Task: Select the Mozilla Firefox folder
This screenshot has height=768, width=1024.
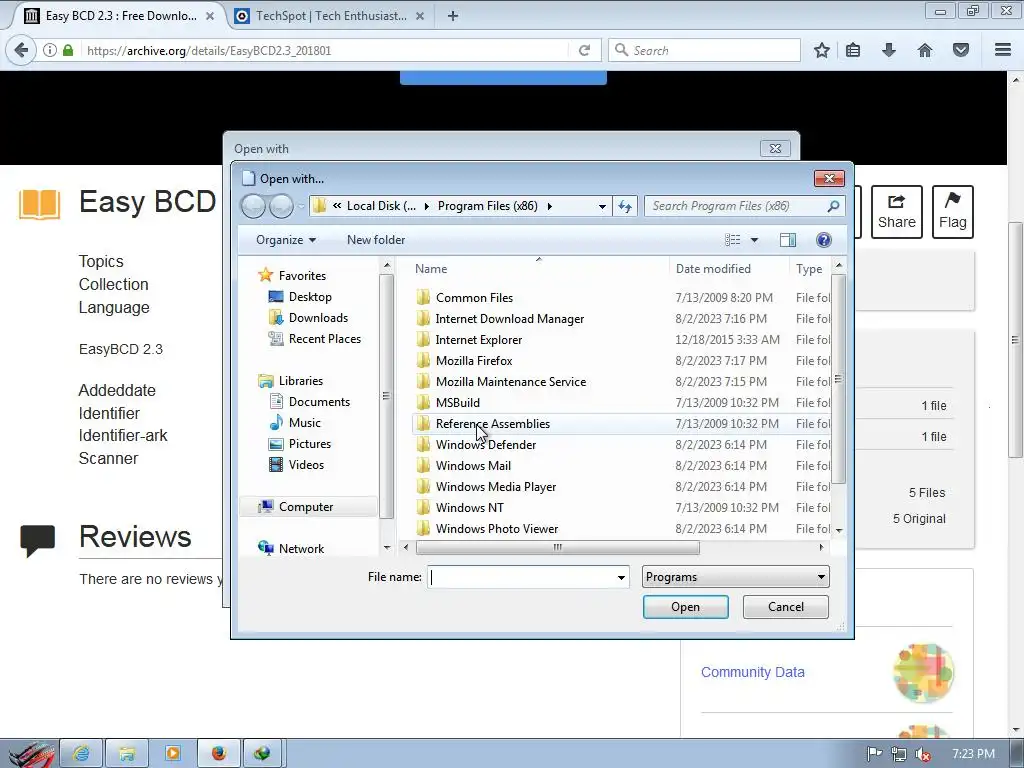Action: [473, 360]
